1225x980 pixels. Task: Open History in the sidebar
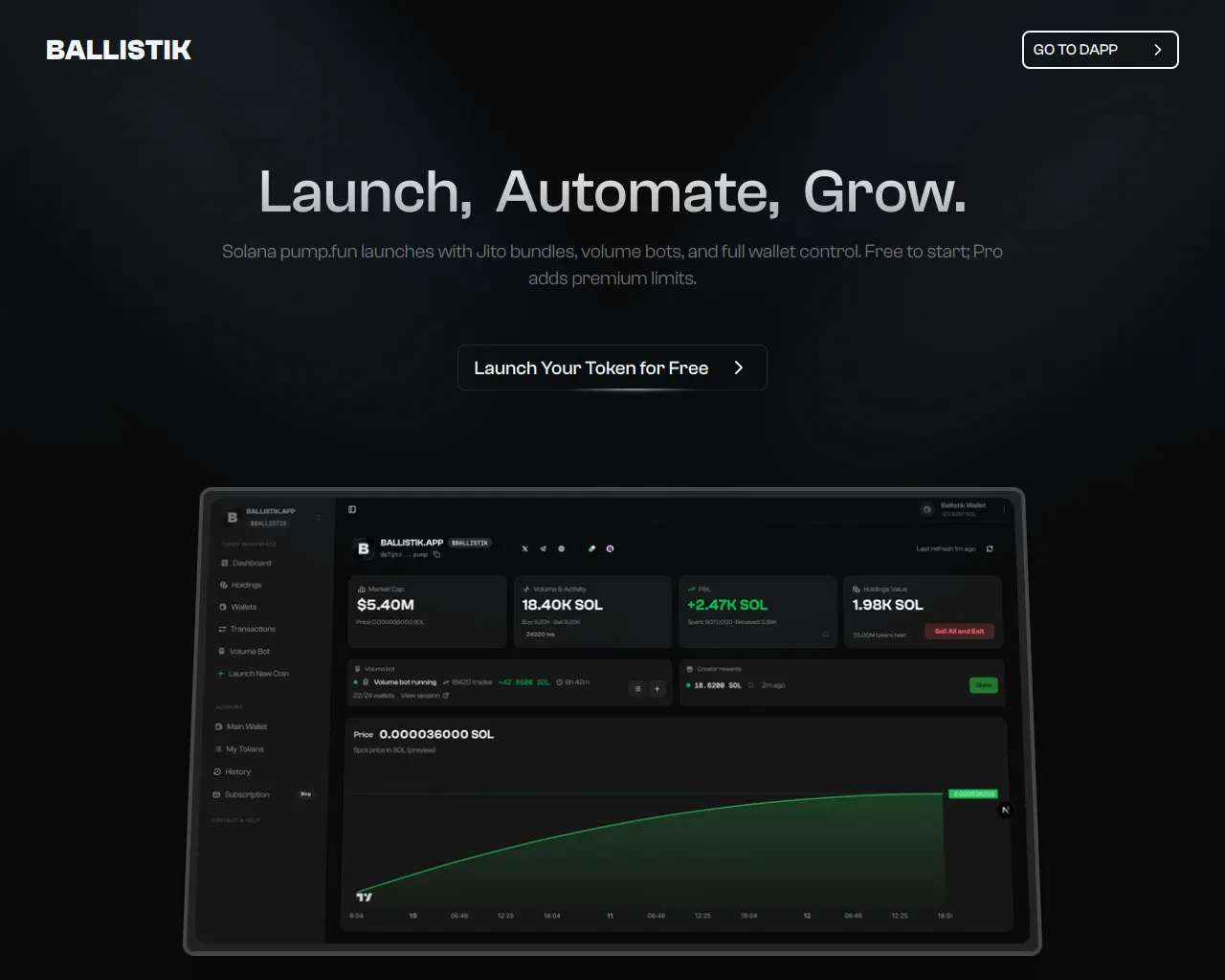(233, 771)
